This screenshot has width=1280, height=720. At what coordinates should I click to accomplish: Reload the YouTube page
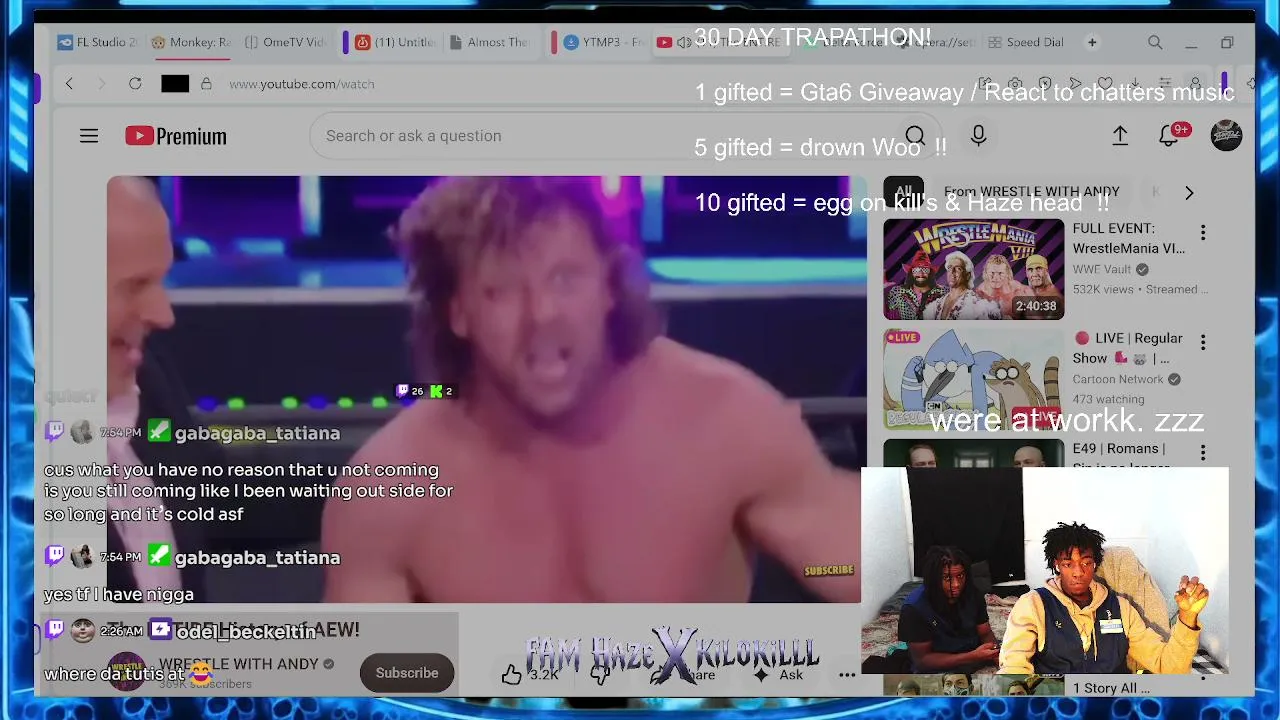point(135,84)
